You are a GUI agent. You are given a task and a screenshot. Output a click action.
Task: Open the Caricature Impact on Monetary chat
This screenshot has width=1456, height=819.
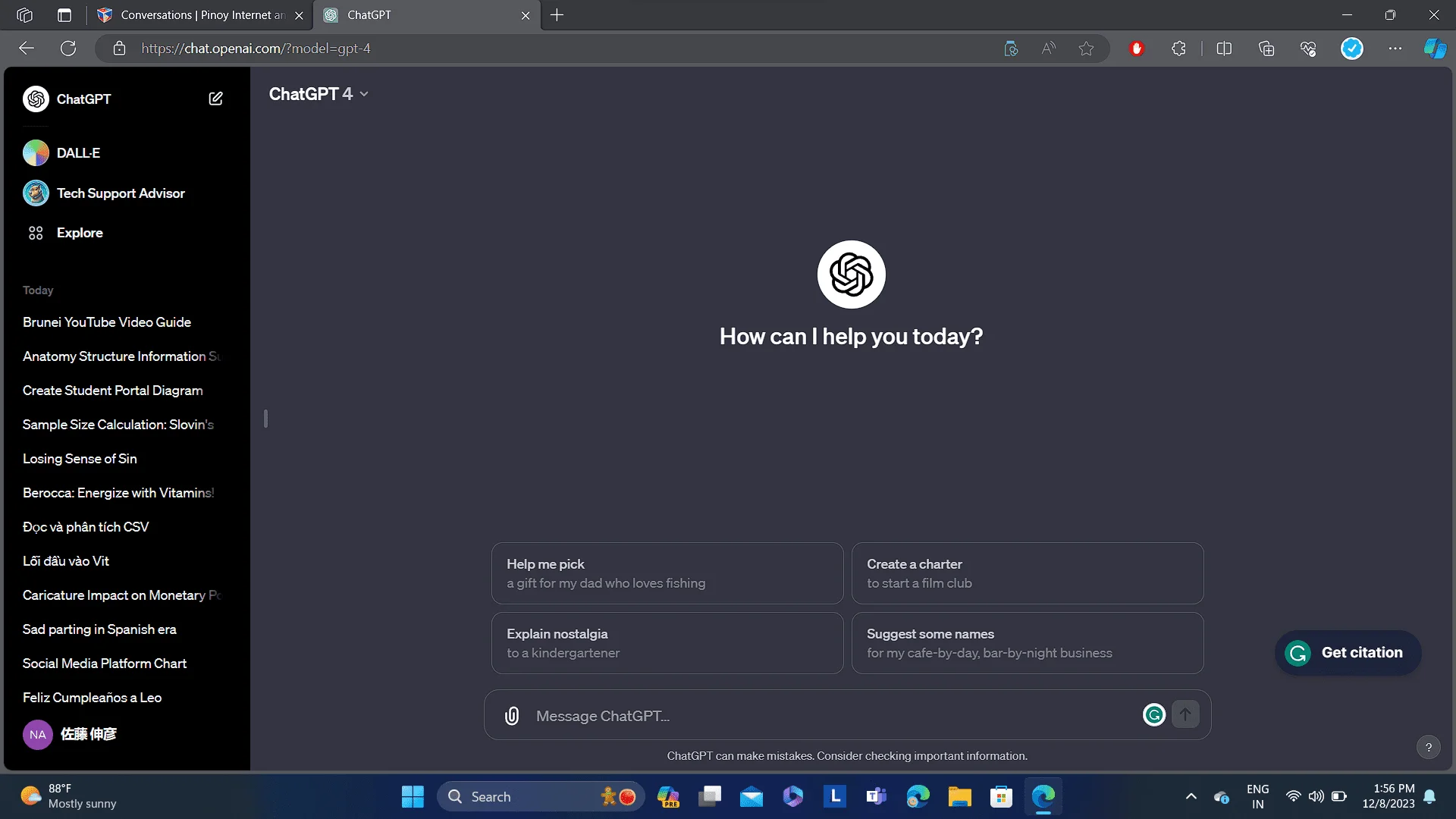click(123, 595)
